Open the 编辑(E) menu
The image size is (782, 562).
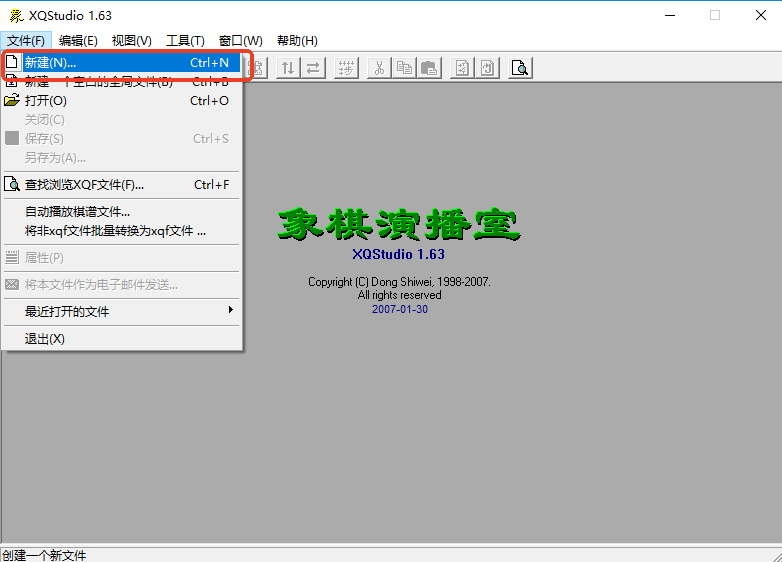pos(78,41)
